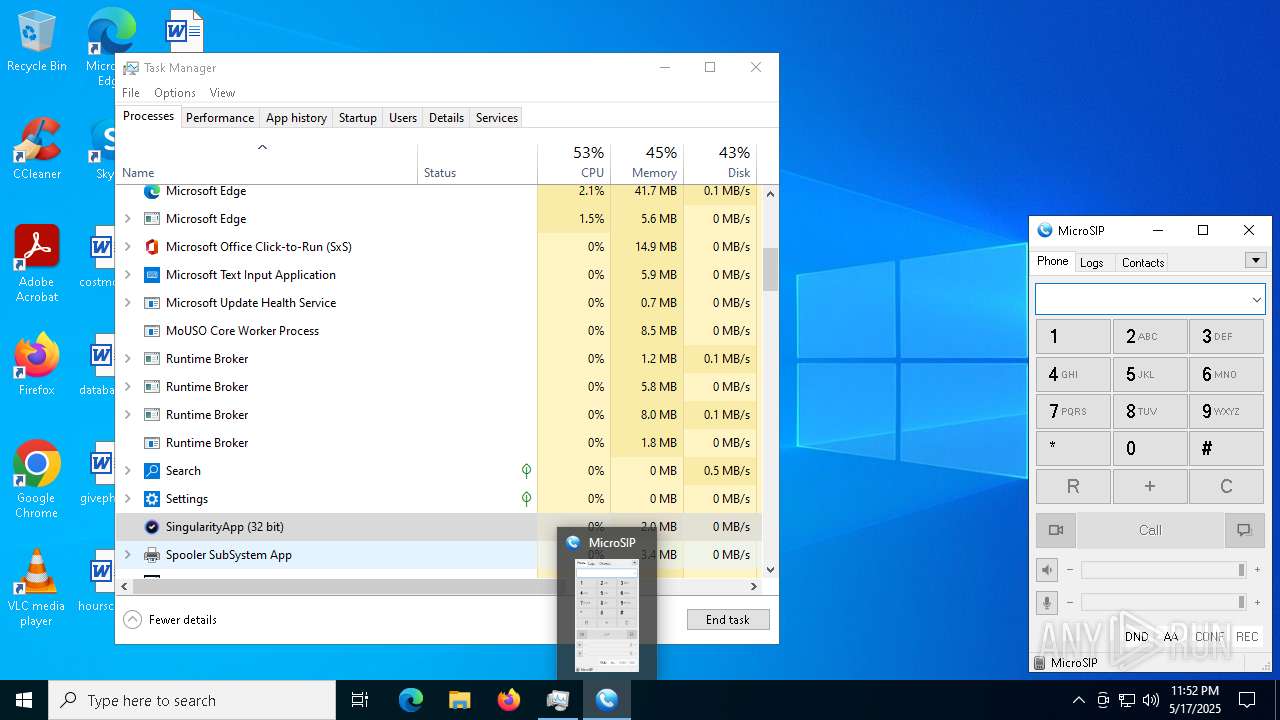Click the message icon next to Call
The height and width of the screenshot is (720, 1280).
[1244, 530]
